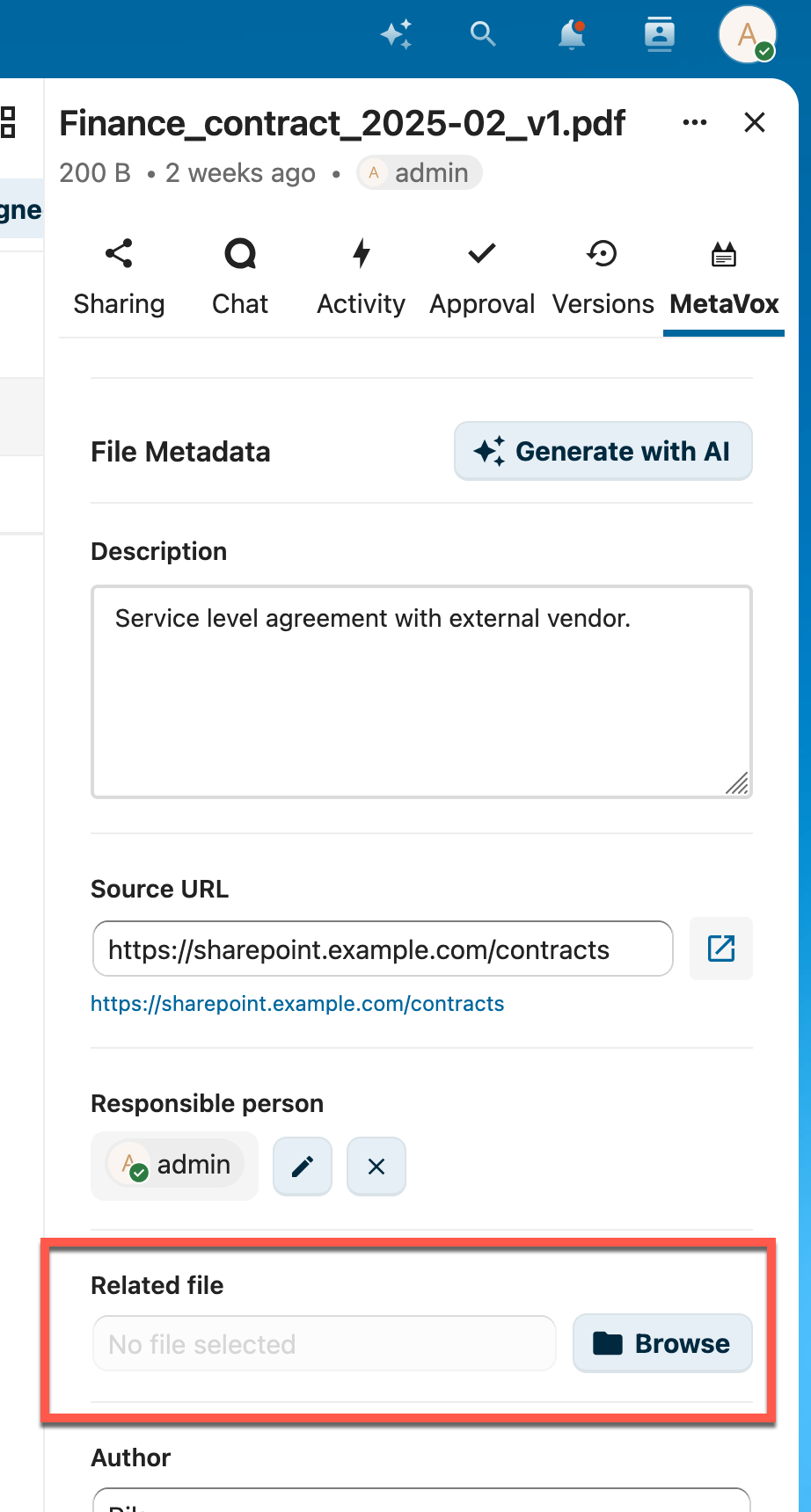Viewport: 811px width, 1512px height.
Task: Click the Source URL input field
Action: 383,949
